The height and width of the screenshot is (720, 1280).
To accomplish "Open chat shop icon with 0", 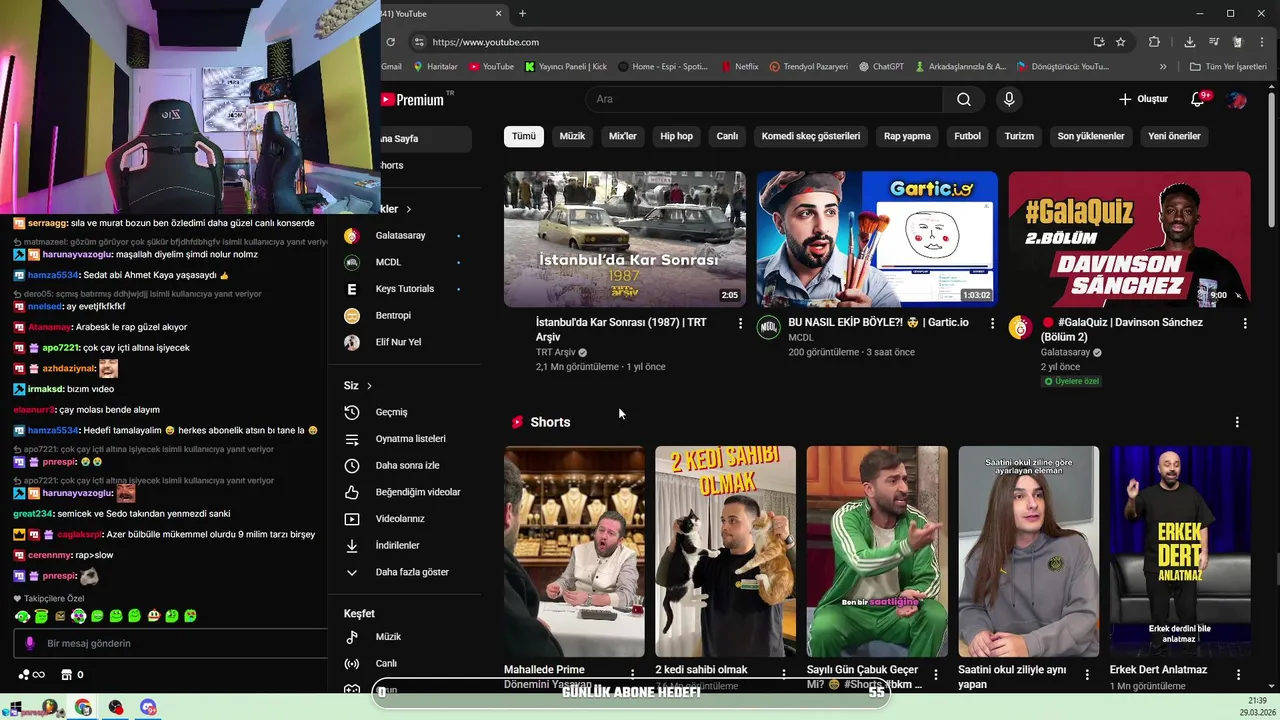I will pyautogui.click(x=72, y=675).
